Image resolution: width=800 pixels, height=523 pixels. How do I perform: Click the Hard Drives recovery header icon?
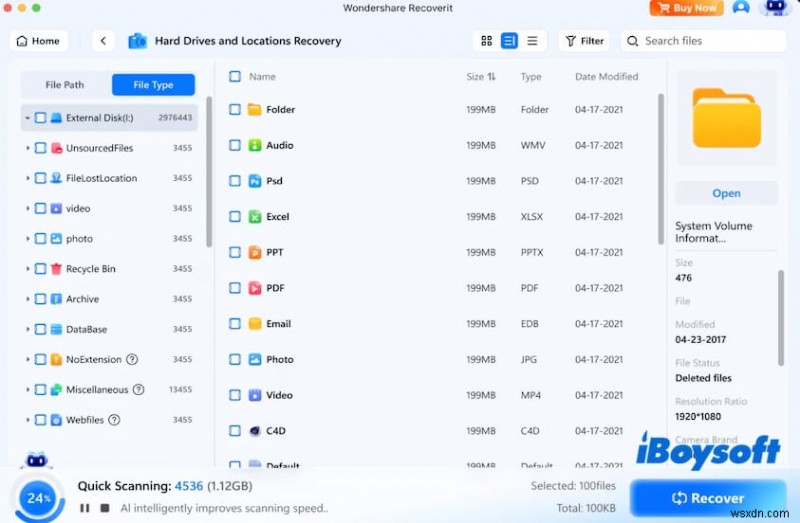pos(137,41)
